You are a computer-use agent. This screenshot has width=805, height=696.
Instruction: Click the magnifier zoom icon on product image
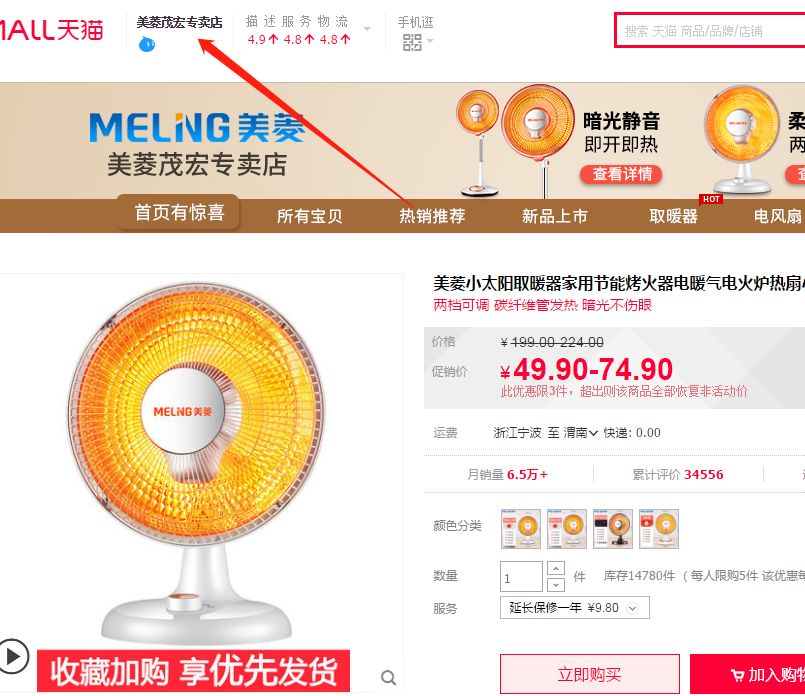389,678
